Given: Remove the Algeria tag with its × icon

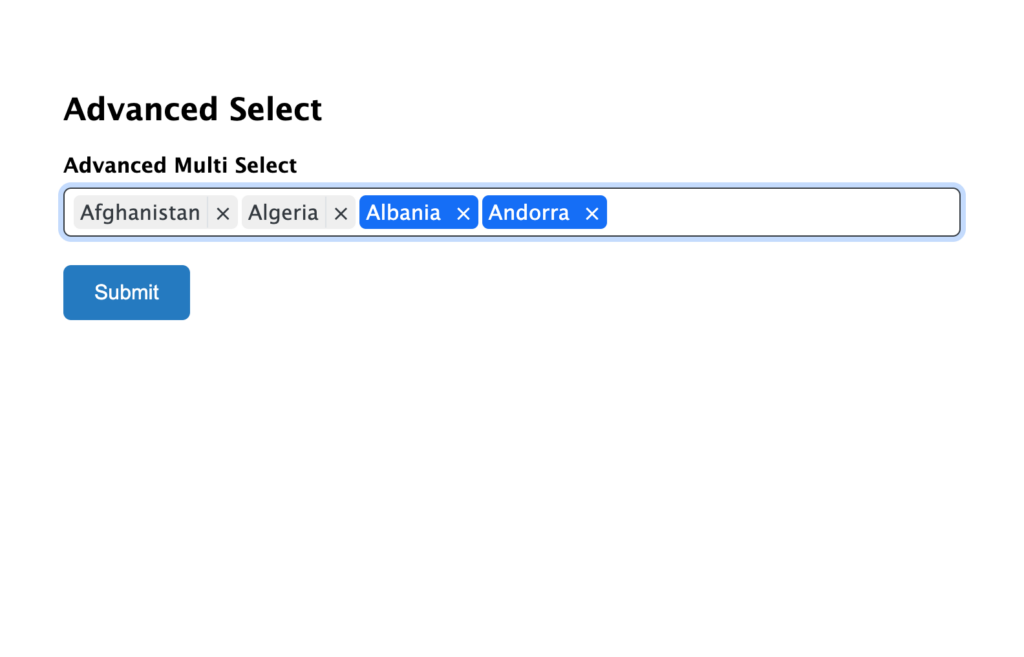Looking at the screenshot, I should click(341, 213).
